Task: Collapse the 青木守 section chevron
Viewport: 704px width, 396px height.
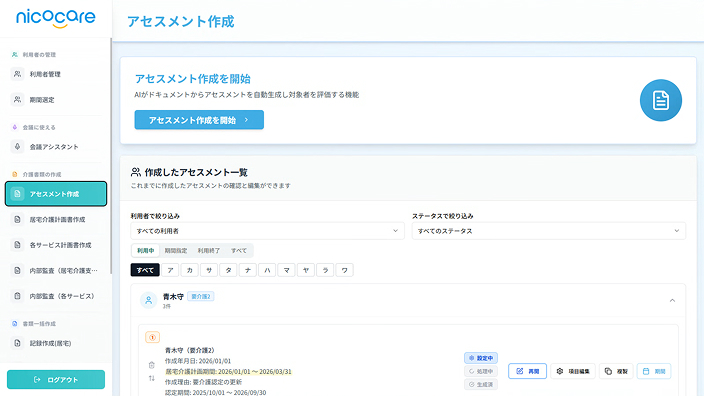Action: 672,300
